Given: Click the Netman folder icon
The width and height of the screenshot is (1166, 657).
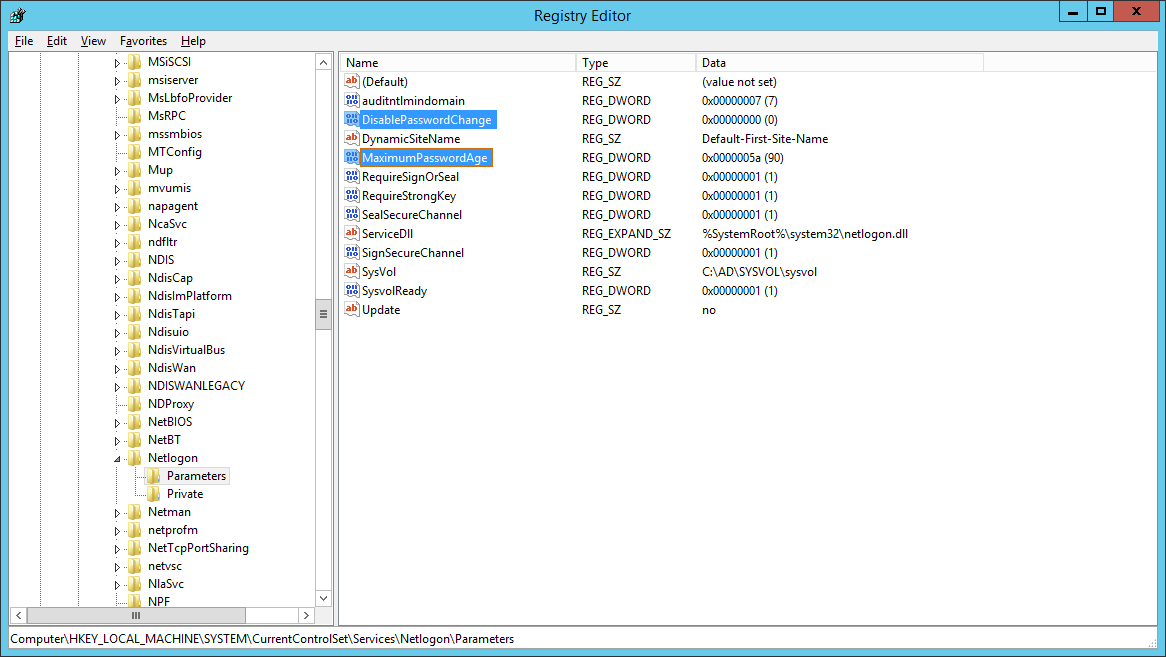Looking at the screenshot, I should click(135, 512).
